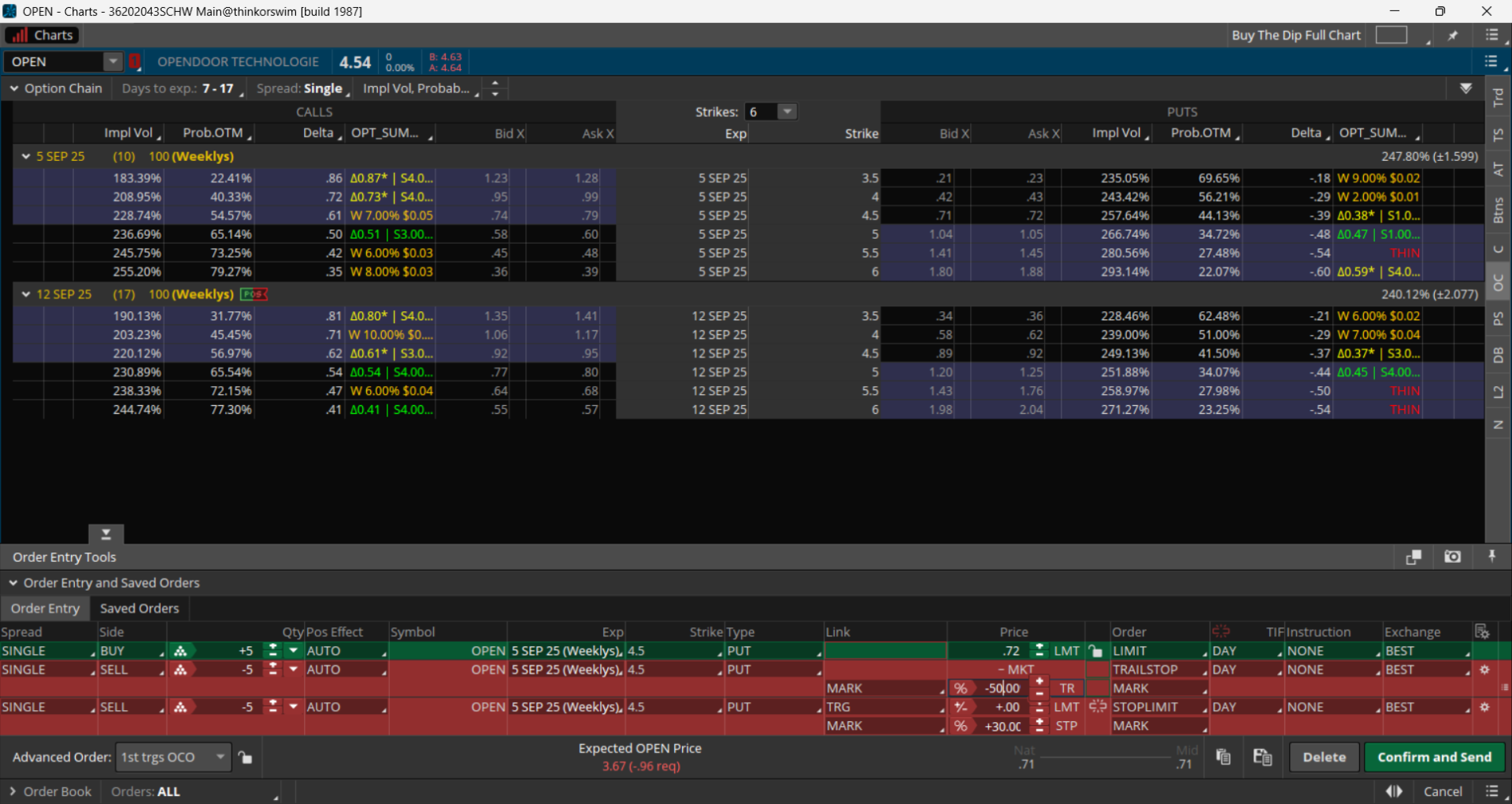
Task: Open the settings gear for the TRAILSTOP order
Action: pyautogui.click(x=1484, y=669)
